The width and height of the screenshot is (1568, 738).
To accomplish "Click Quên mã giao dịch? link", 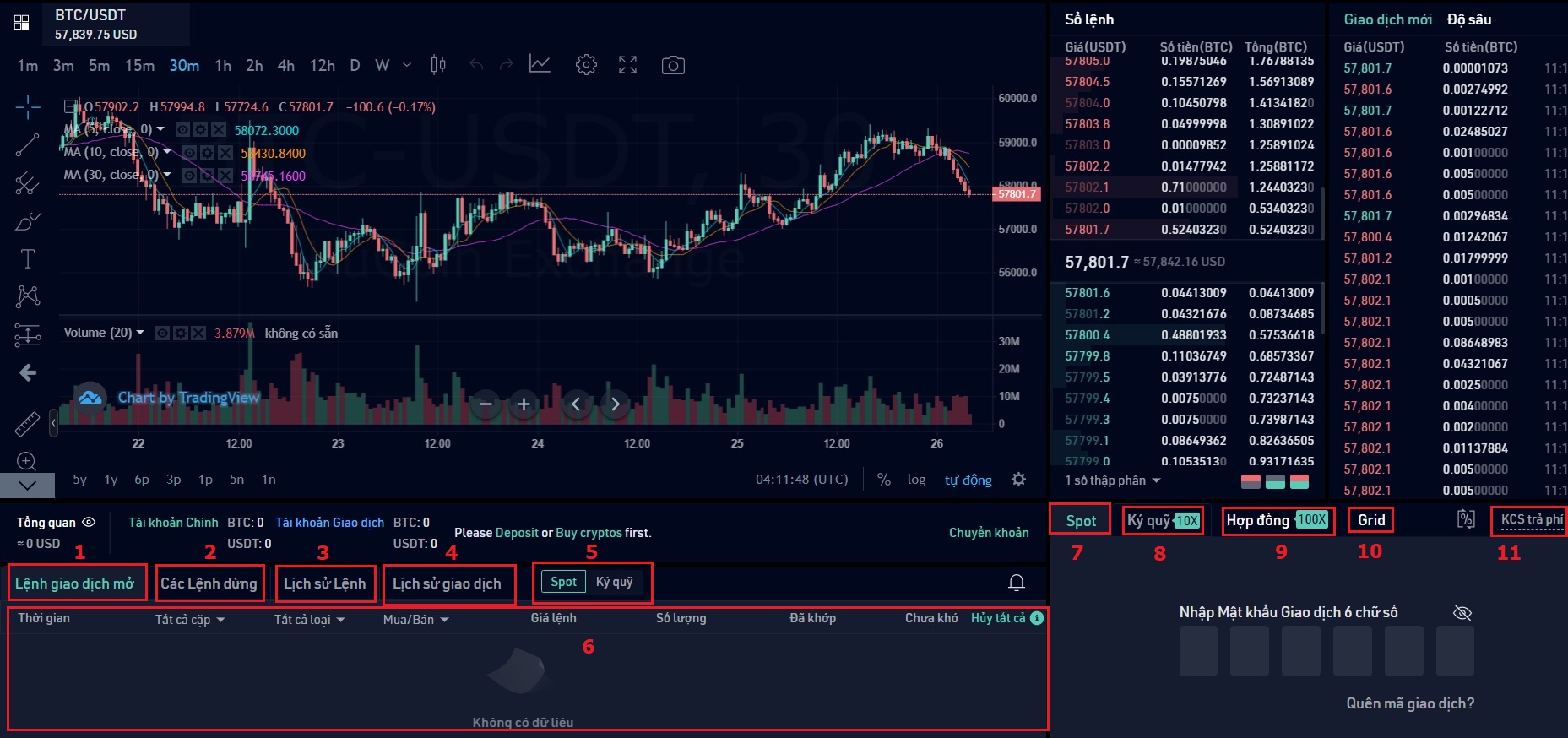I will click(1410, 703).
